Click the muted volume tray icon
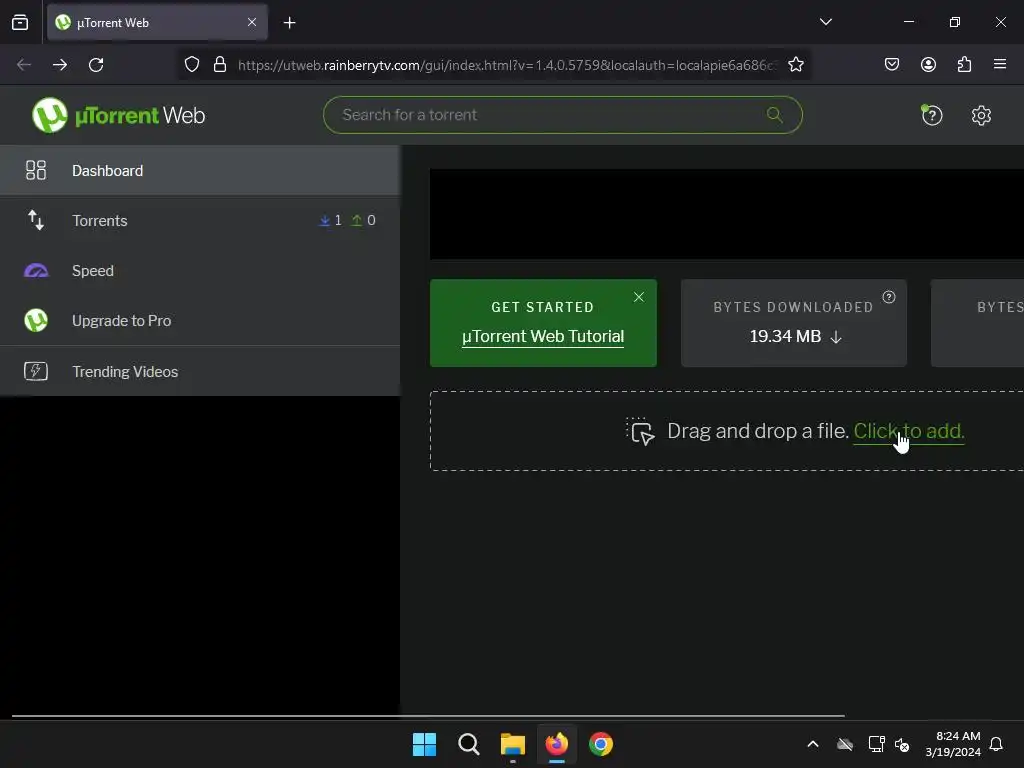The height and width of the screenshot is (768, 1024). point(902,744)
